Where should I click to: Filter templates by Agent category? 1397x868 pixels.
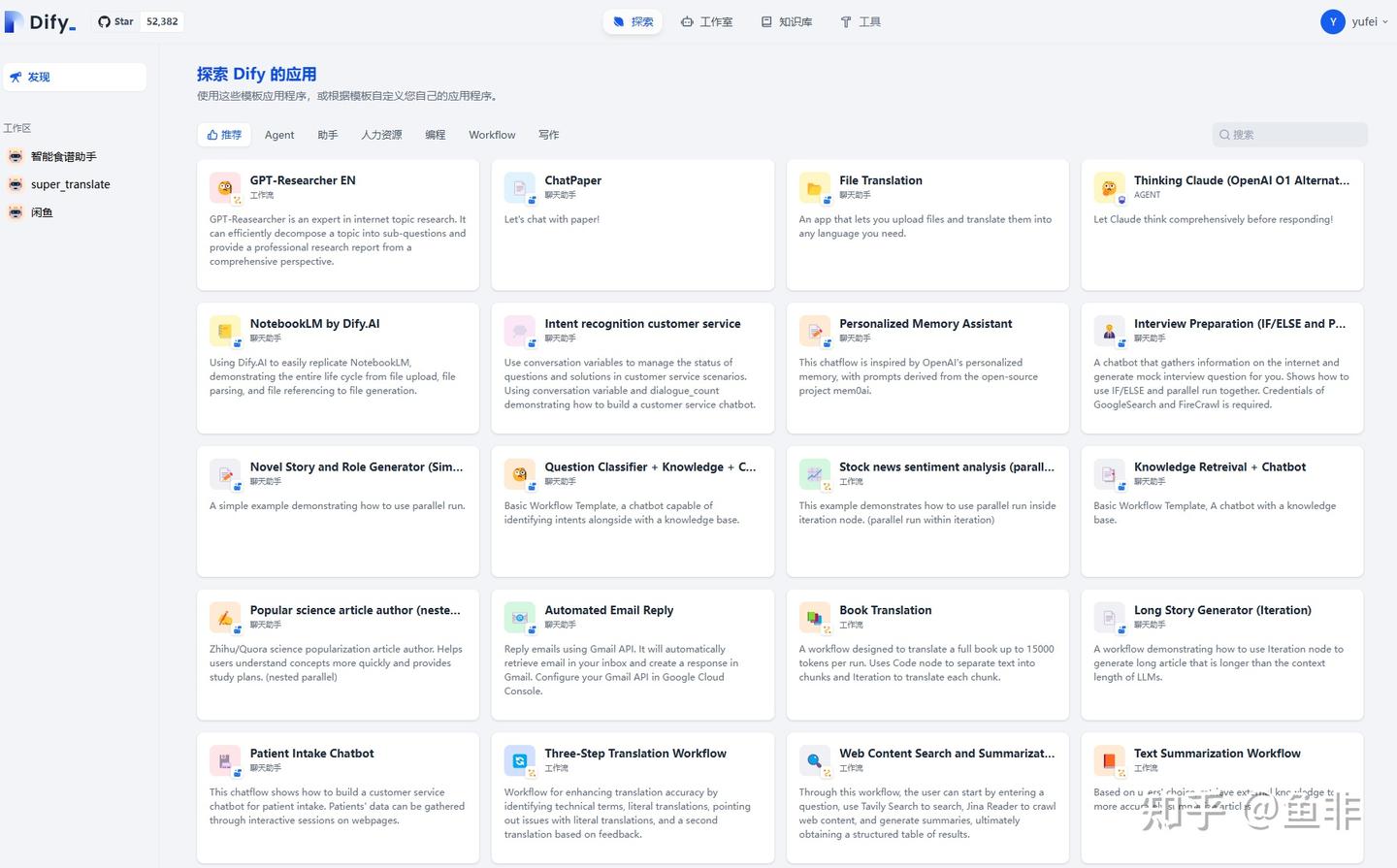pyautogui.click(x=279, y=135)
